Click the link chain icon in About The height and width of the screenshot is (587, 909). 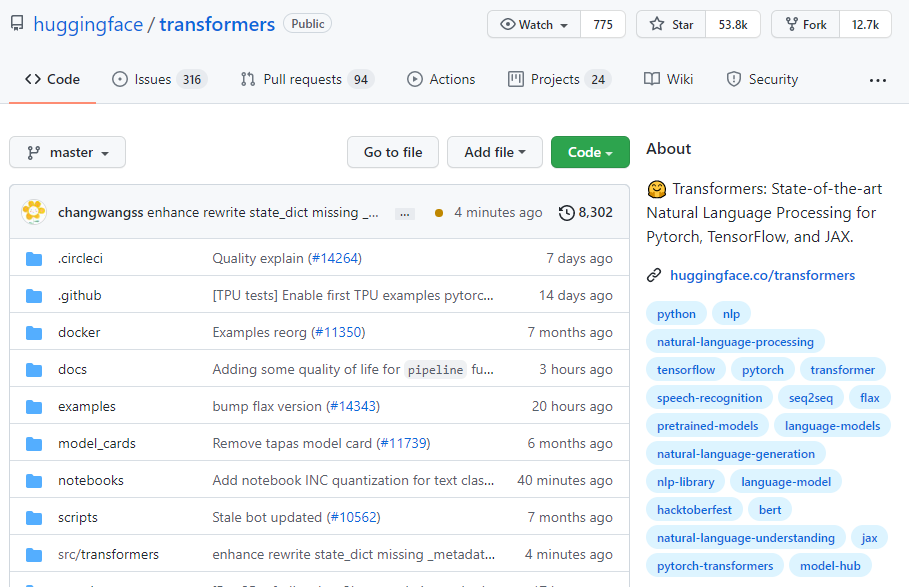(x=654, y=275)
